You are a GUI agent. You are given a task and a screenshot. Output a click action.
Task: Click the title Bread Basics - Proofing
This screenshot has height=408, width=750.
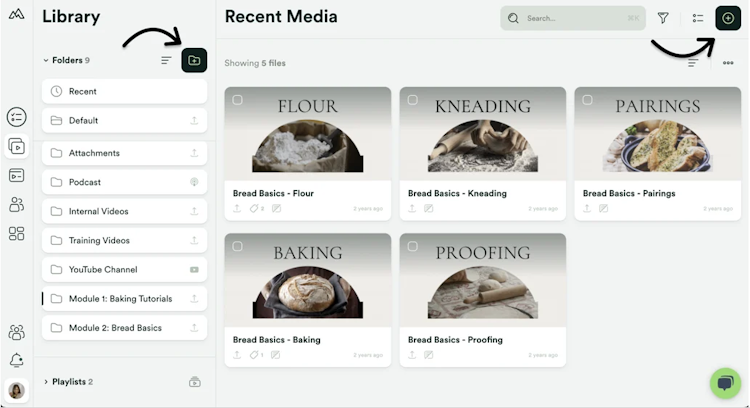[455, 340]
